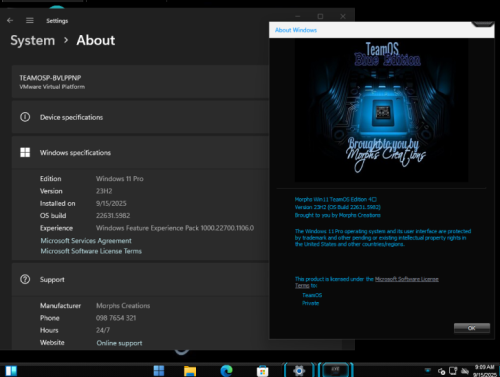Click the Device specifications info icon
The width and height of the screenshot is (500, 377).
click(x=25, y=117)
